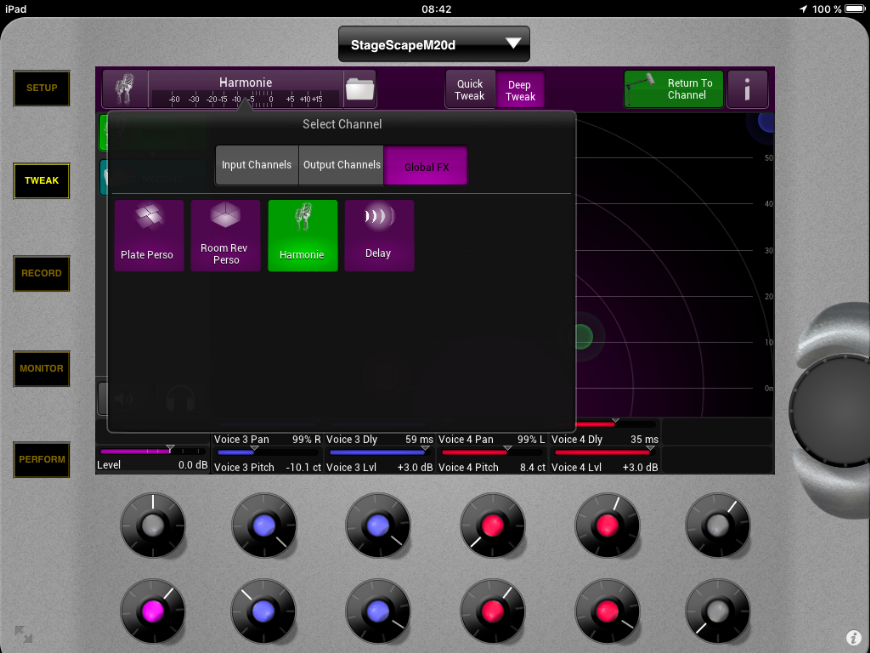Switch to Quick Tweak mode
The width and height of the screenshot is (870, 653).
(x=470, y=90)
